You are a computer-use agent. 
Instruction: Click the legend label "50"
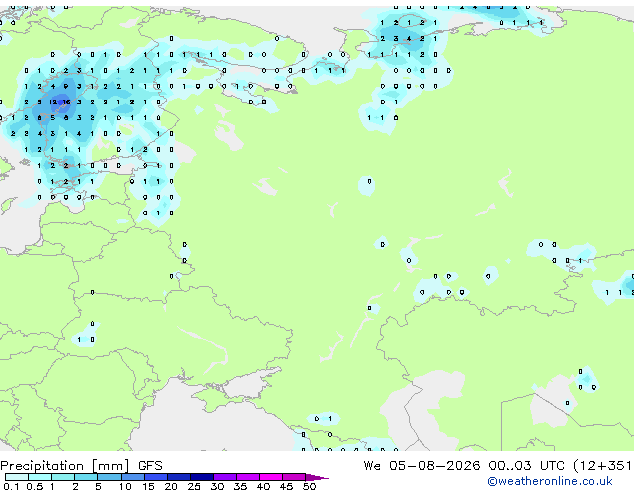(x=309, y=486)
